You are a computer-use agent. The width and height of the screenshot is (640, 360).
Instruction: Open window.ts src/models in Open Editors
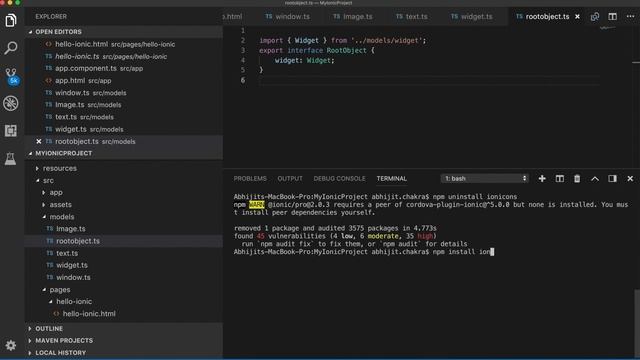[124, 93]
